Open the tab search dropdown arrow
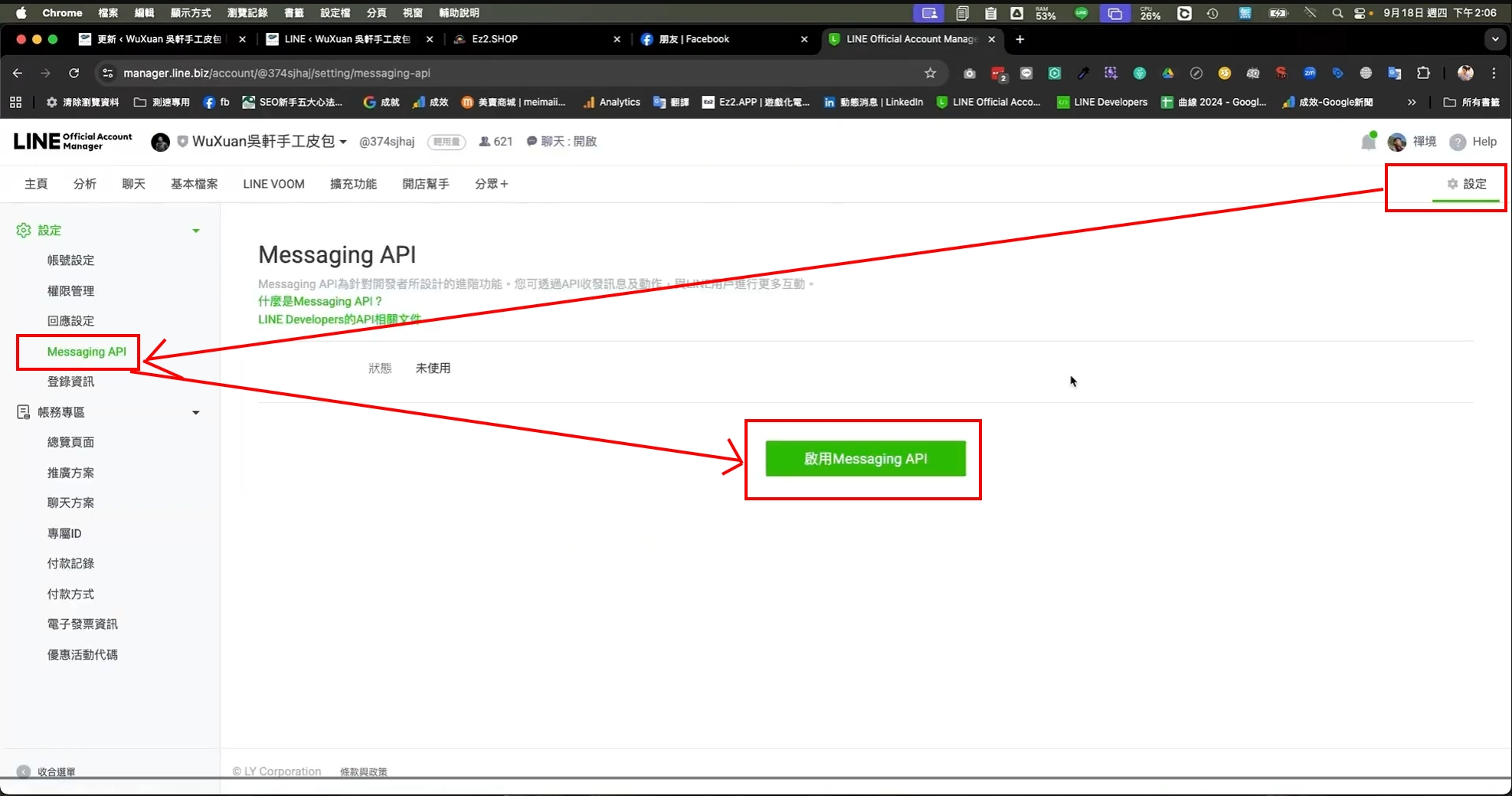 (1495, 39)
